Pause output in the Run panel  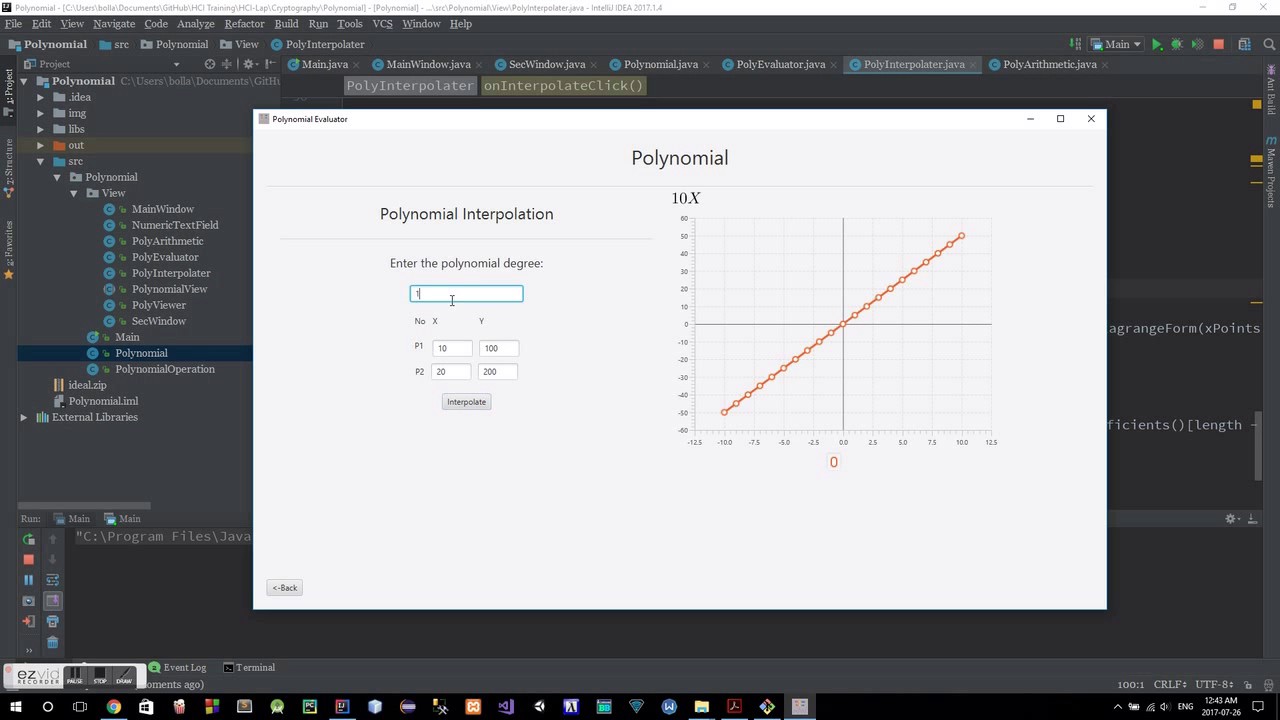pyautogui.click(x=28, y=580)
